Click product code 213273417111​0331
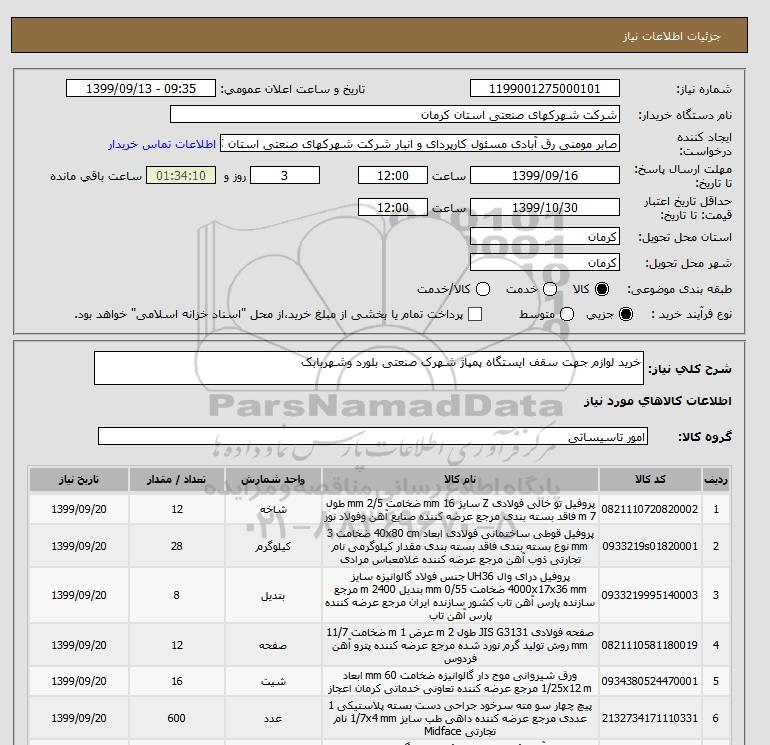 [650, 718]
